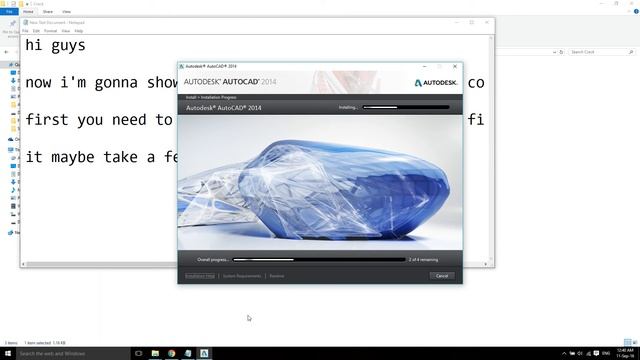
Task: Open AutoCAD installer from the taskbar
Action: click(x=204, y=353)
